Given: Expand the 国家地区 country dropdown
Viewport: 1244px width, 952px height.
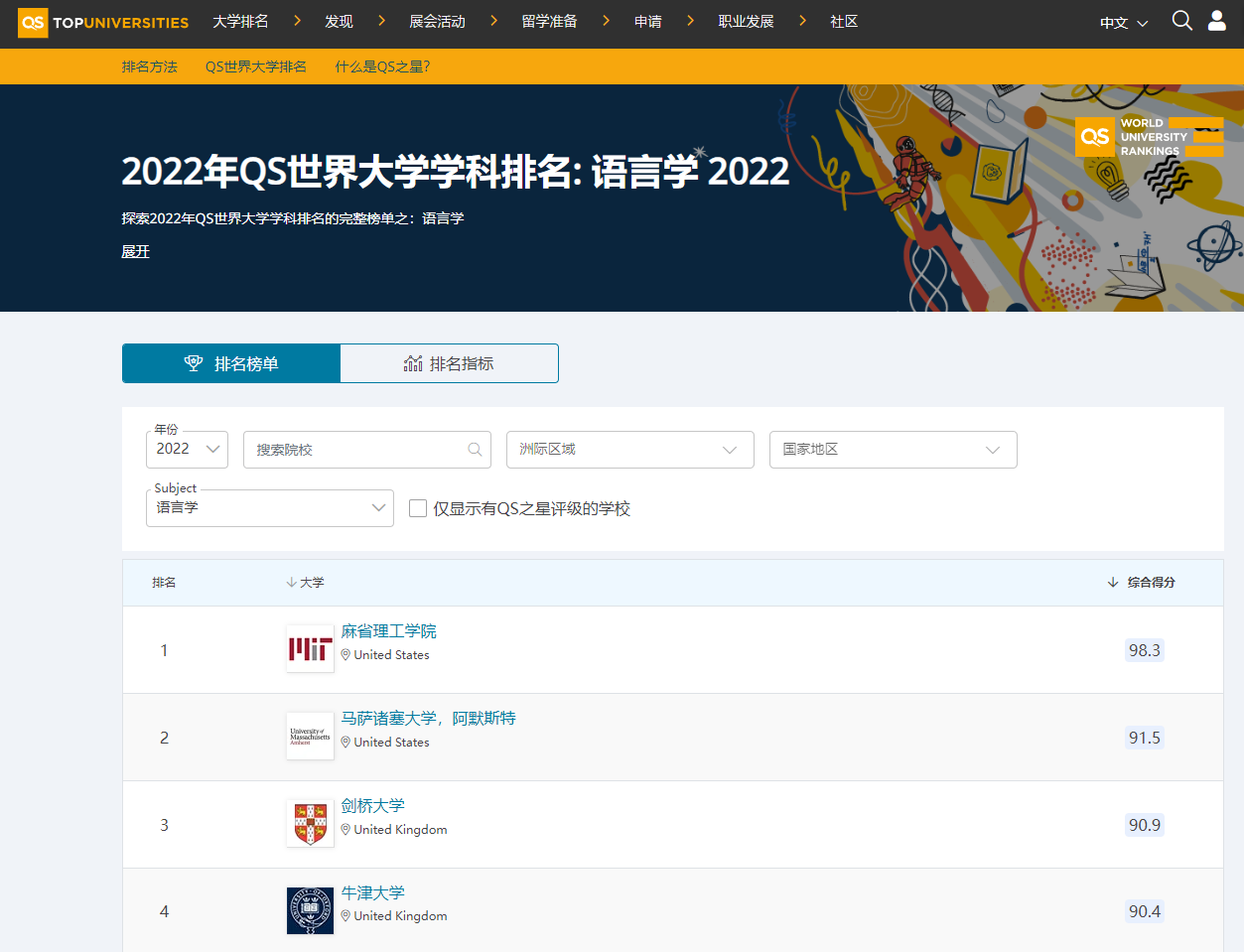Looking at the screenshot, I should tap(894, 450).
